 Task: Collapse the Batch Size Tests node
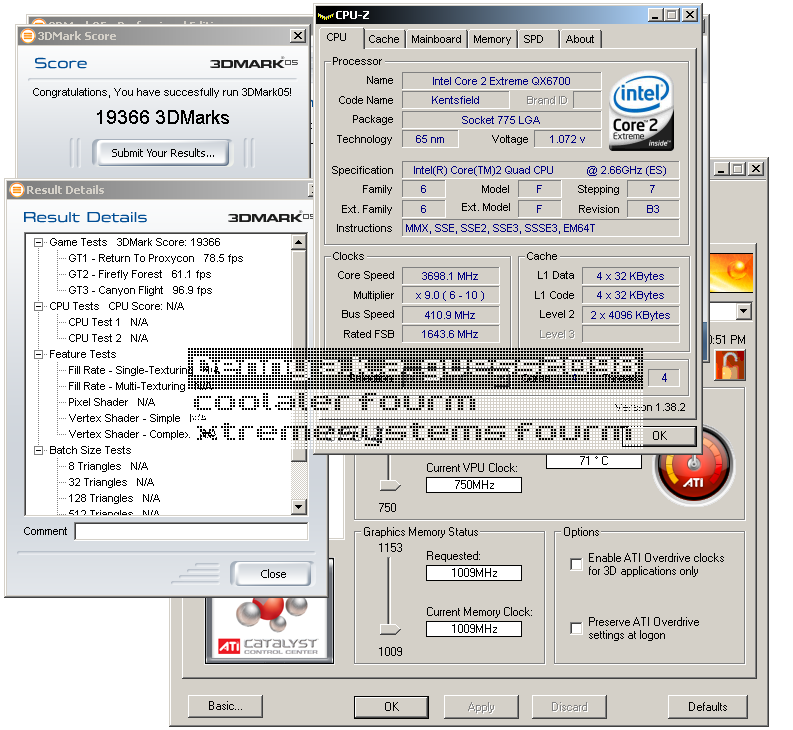click(x=39, y=450)
